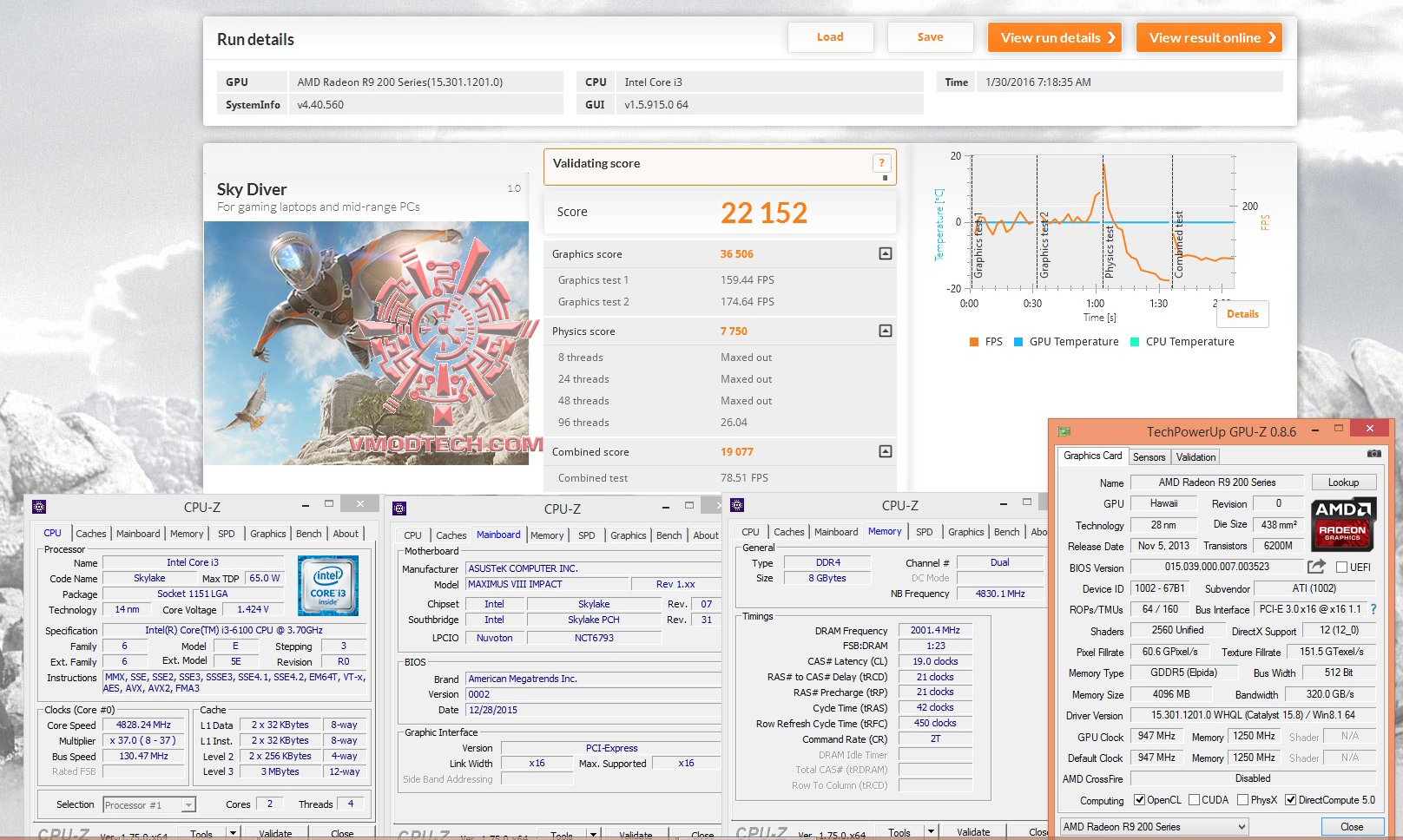The height and width of the screenshot is (840, 1403).
Task: Click the GPU-Z camera screenshot icon
Action: [x=1373, y=454]
